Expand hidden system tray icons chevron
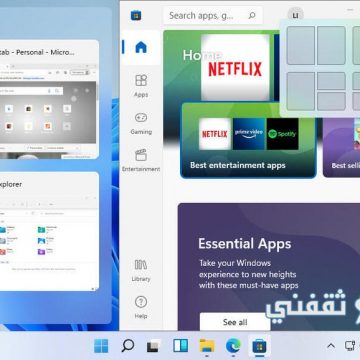Screen dimensions: 360x360 point(331,346)
